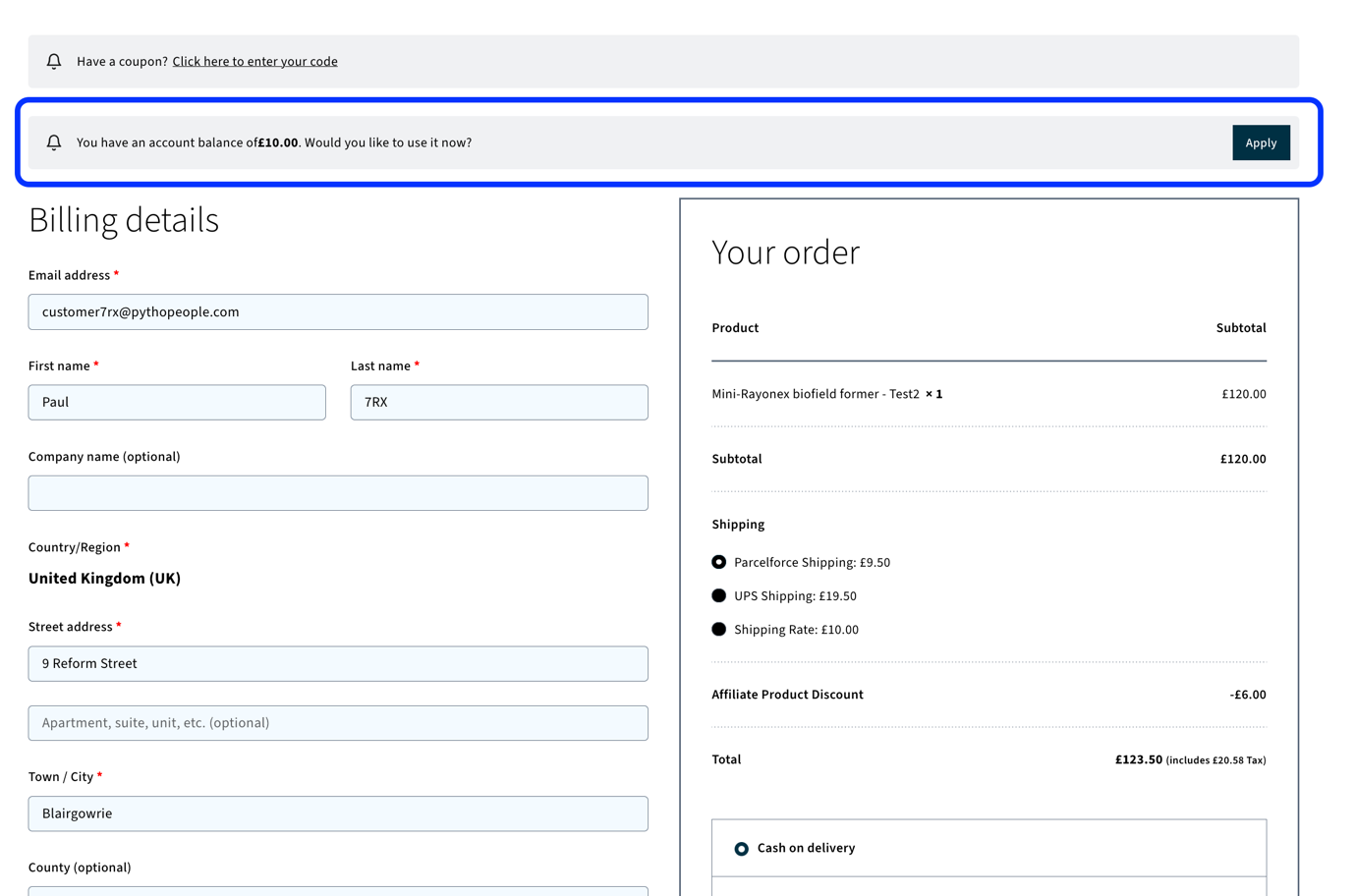
Task: Edit the Street address field
Action: tap(338, 664)
